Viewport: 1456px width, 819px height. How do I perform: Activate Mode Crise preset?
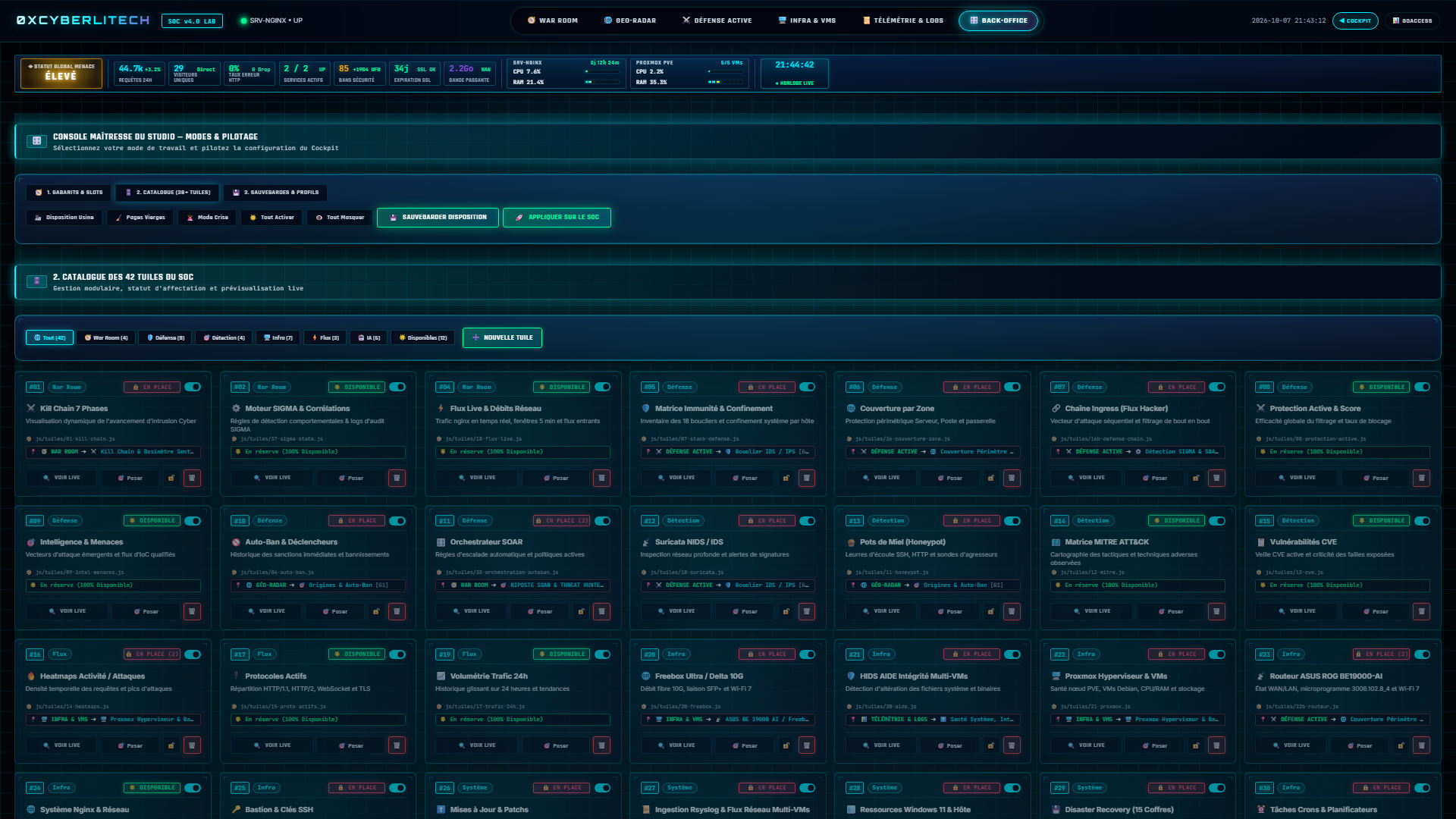pos(207,218)
